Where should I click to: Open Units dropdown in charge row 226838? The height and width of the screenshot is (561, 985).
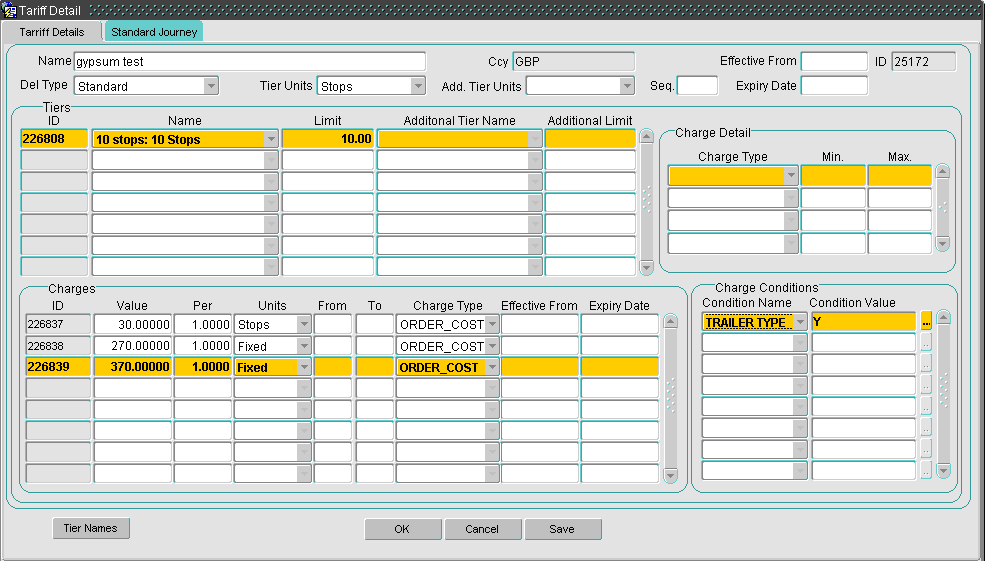click(304, 346)
